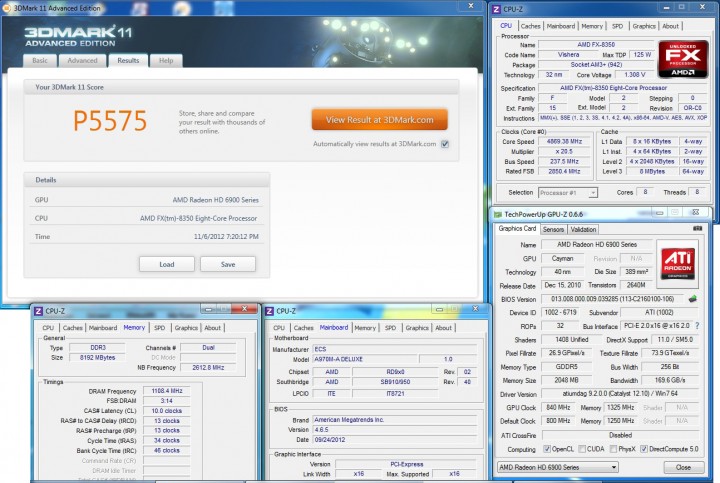Toggle the DirectCompute 5.0 checkbox in GPU-Z
Viewport: 720px width, 483px height.
(x=644, y=449)
